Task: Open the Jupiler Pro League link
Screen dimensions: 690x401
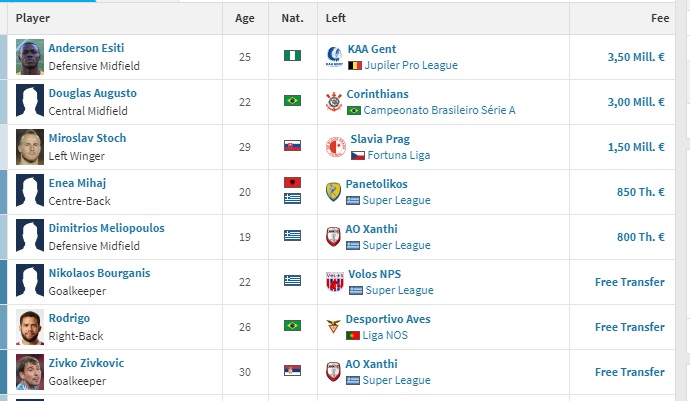Action: coord(411,65)
